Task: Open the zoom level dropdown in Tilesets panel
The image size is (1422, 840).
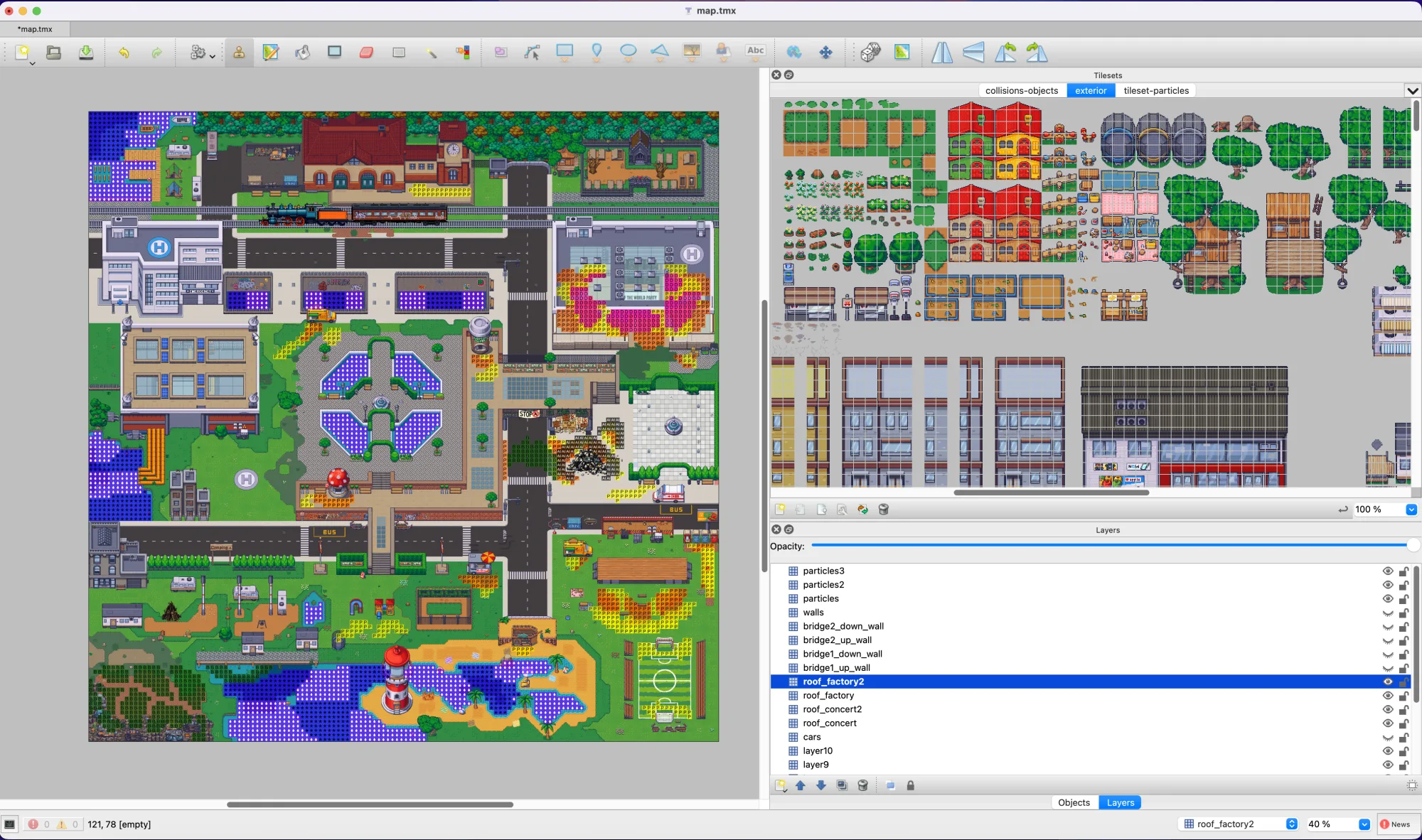Action: 1411,510
